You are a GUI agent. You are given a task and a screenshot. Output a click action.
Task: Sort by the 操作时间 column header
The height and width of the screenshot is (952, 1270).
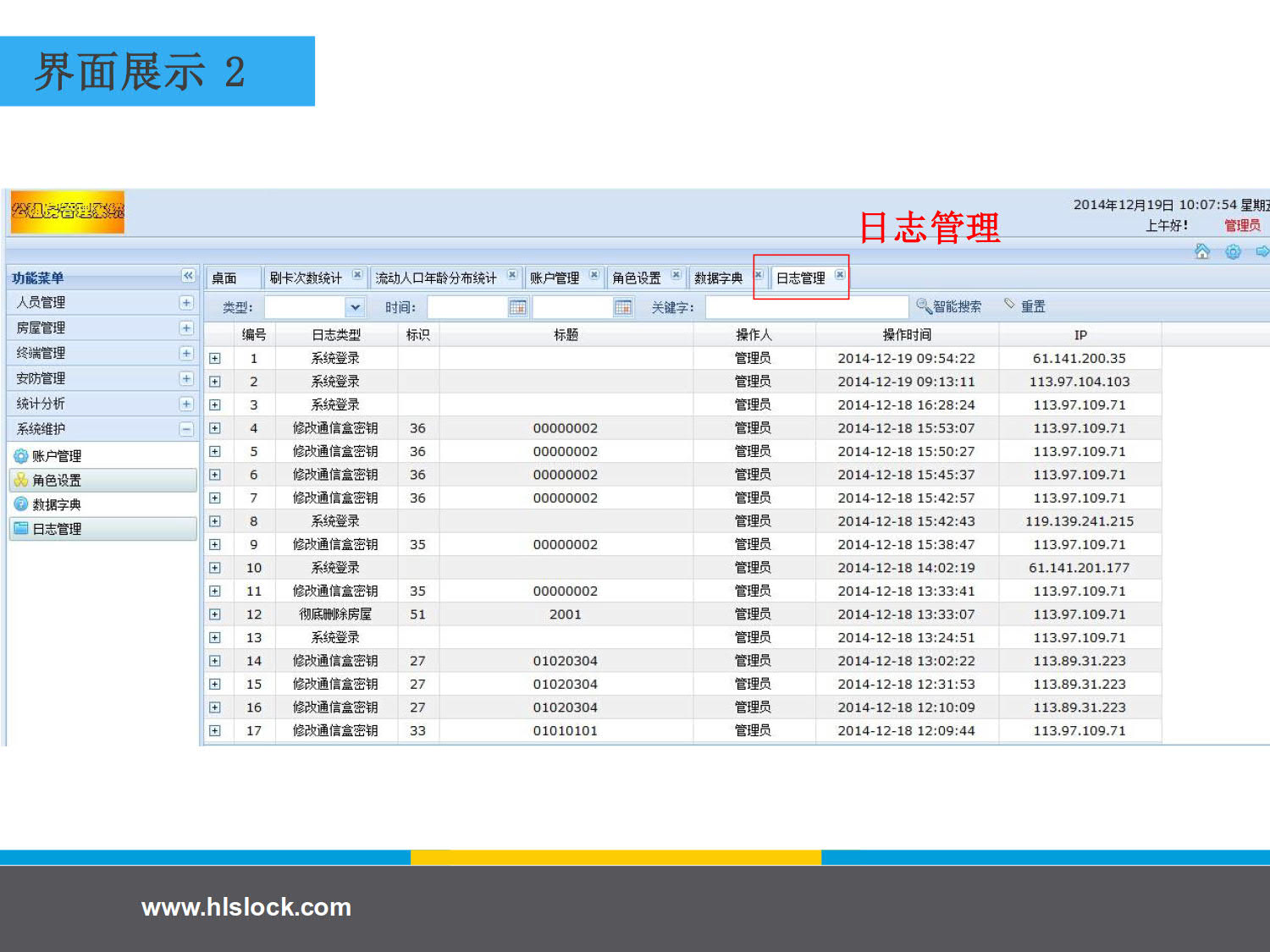[907, 335]
